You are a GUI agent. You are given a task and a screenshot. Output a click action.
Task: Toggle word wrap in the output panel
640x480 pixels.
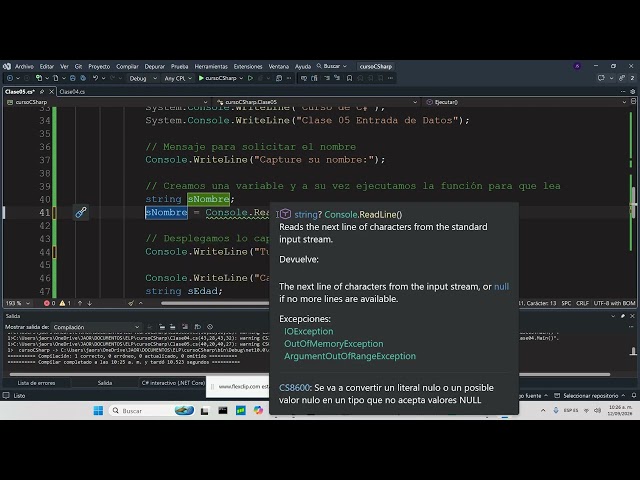[x=198, y=327]
